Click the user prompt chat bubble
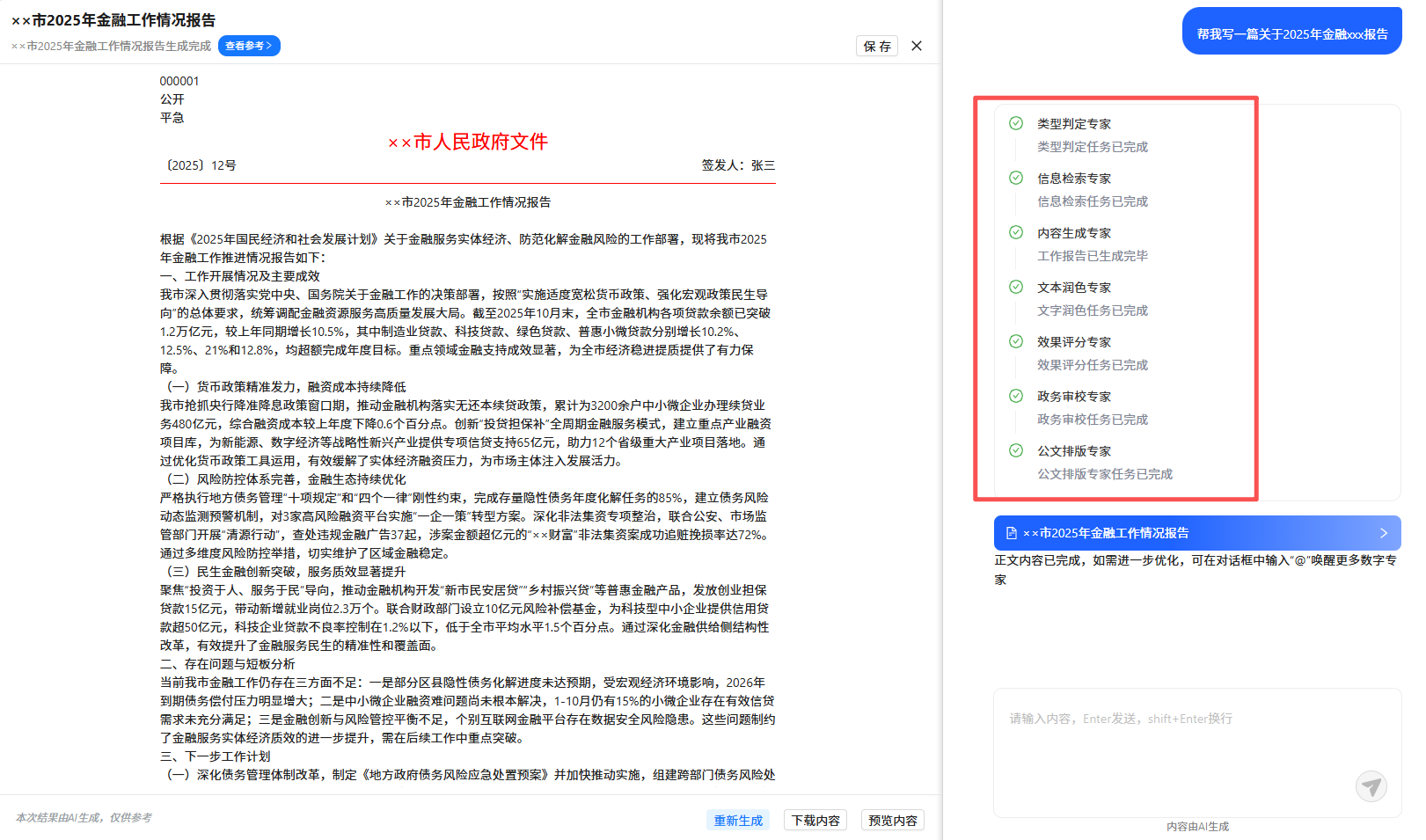Screen dimensions: 1426x840 [x=1291, y=33]
